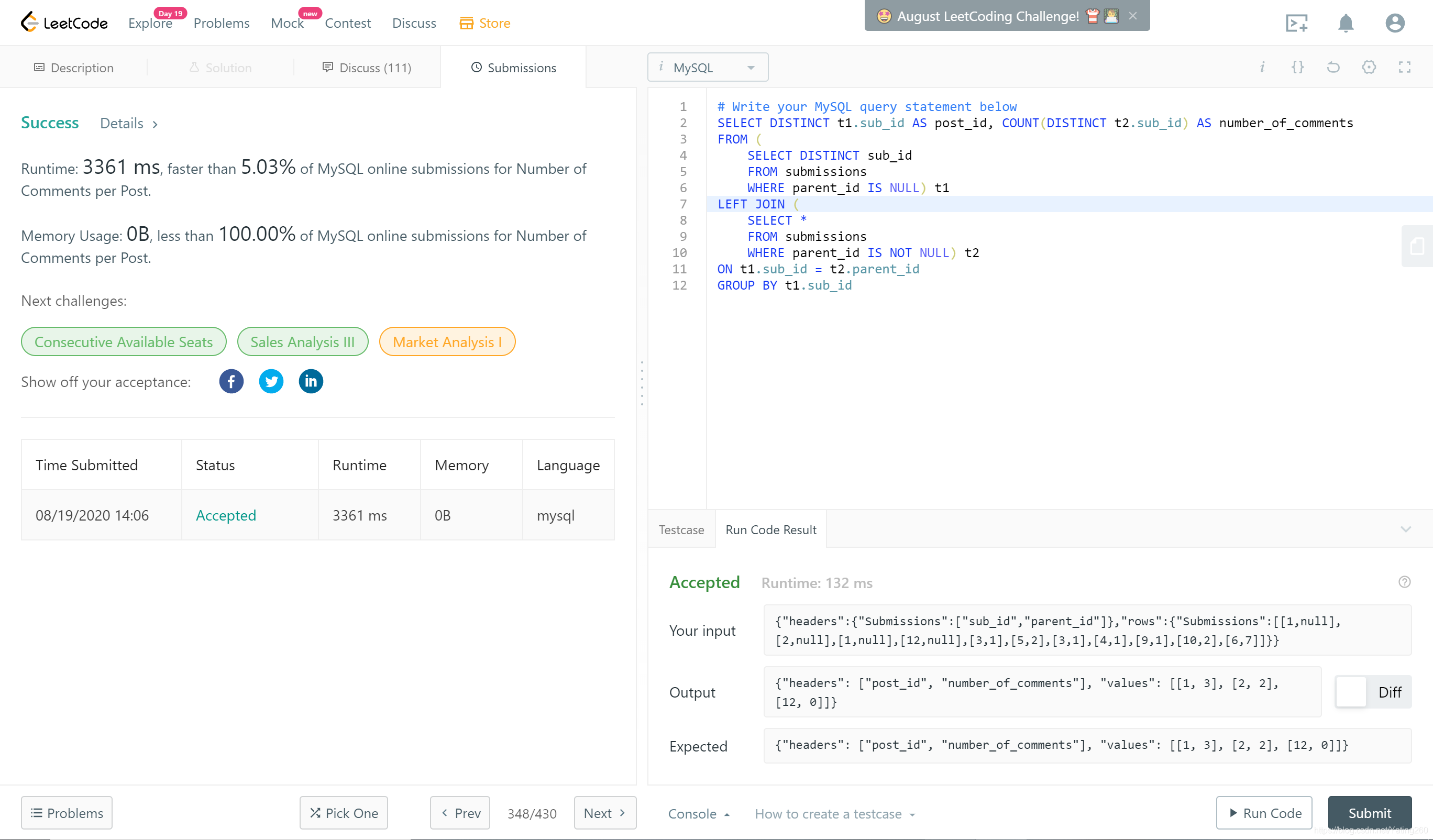Share acceptance on Twitter icon

(271, 381)
